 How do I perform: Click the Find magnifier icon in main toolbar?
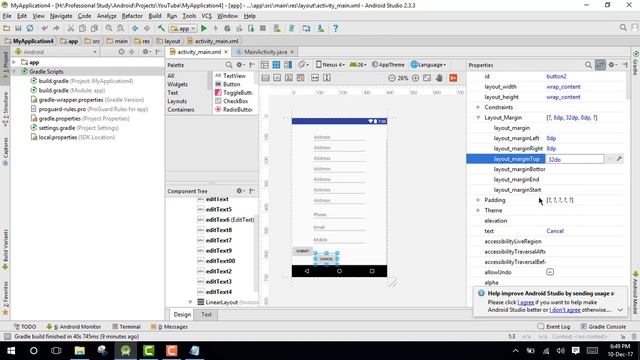pos(109,28)
